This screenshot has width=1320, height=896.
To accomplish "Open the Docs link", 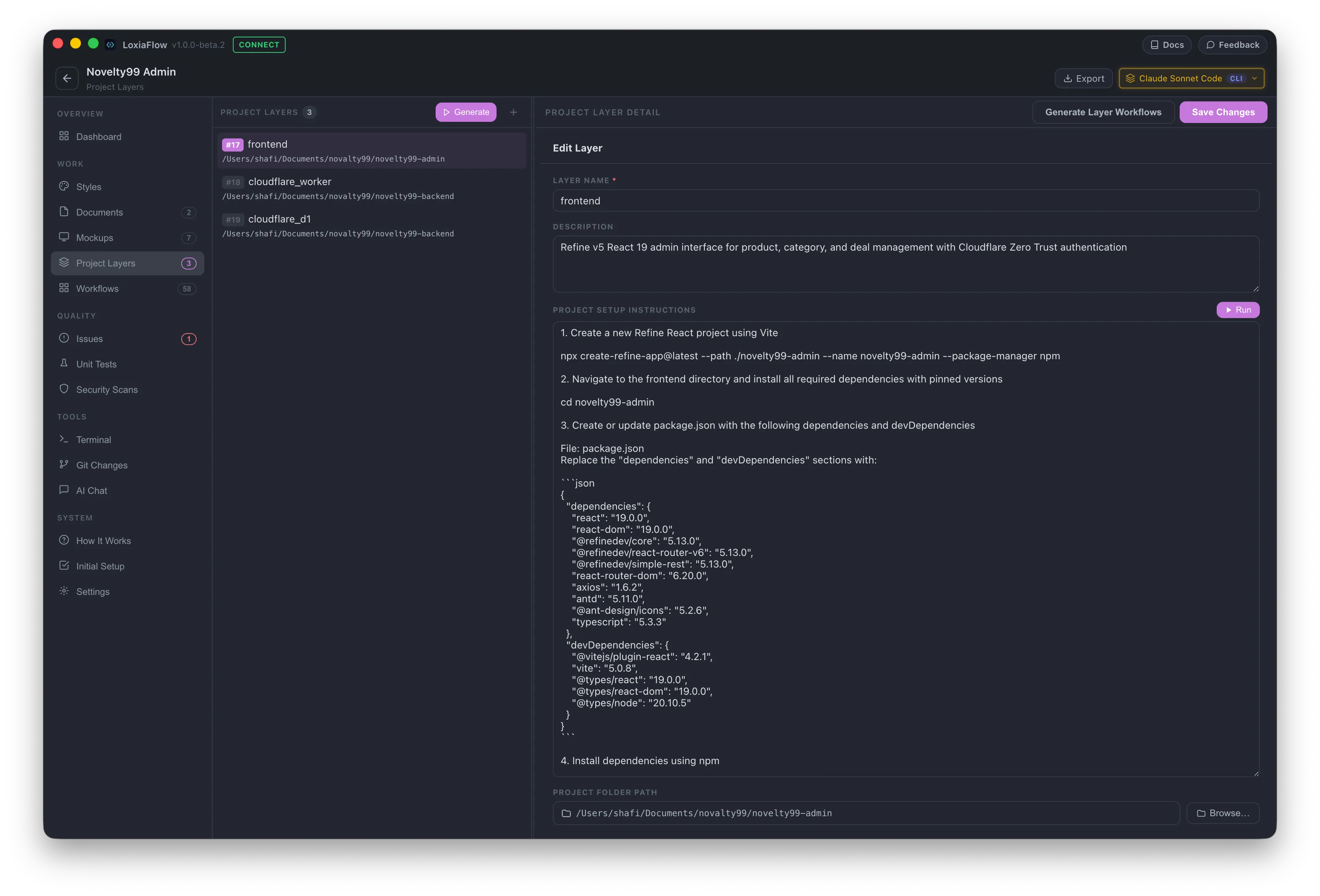I will pyautogui.click(x=1167, y=45).
